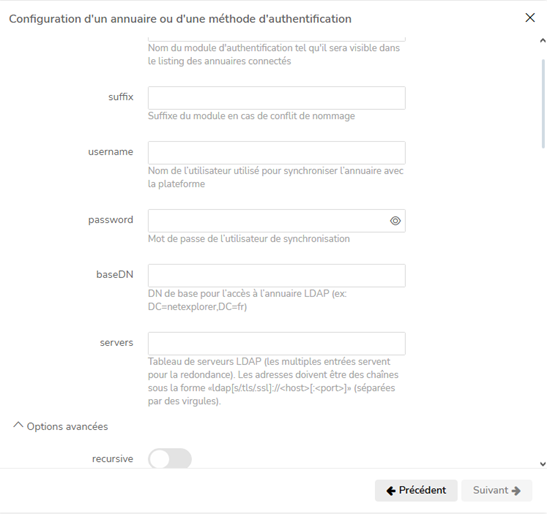Select the username text box
Image resolution: width=547 pixels, height=514 pixels.
point(277,153)
